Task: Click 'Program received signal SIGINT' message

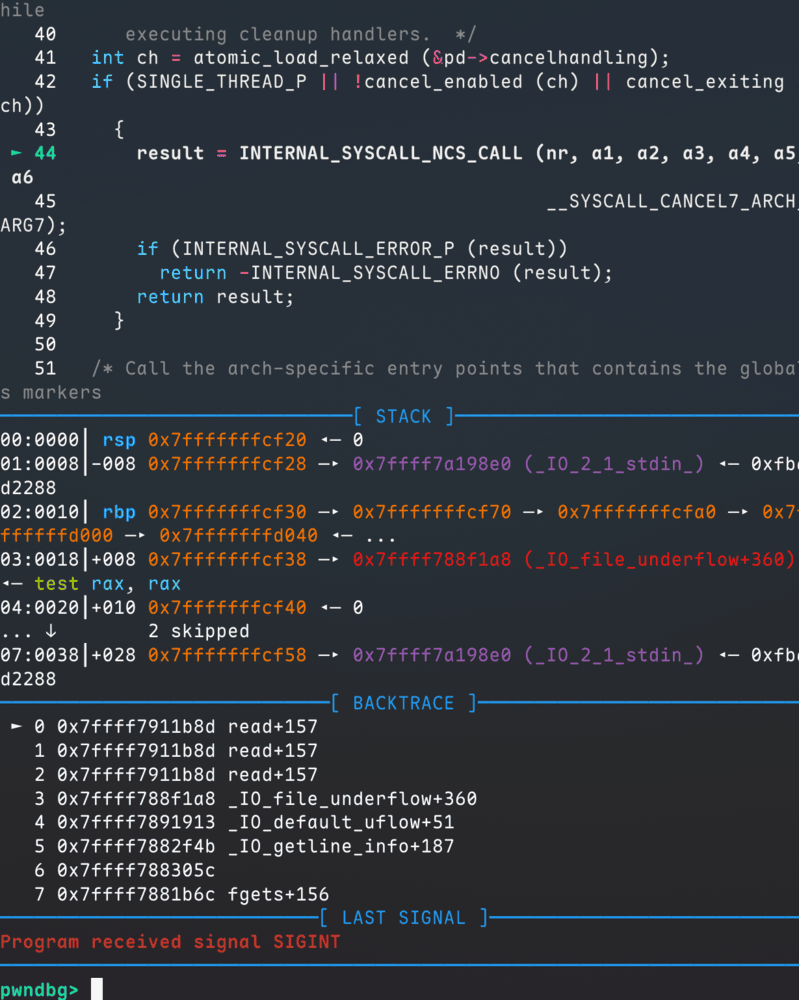Action: coord(170,942)
